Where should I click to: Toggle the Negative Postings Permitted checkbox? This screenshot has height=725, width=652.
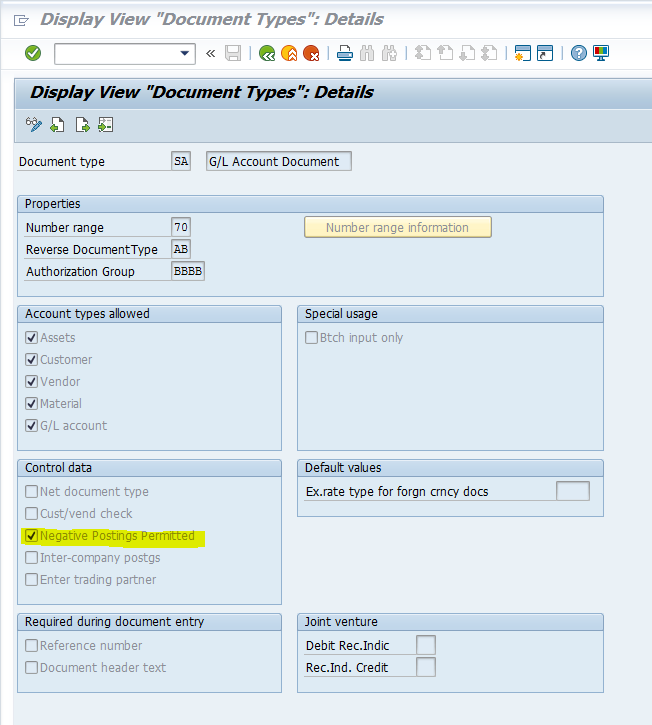[x=31, y=536]
